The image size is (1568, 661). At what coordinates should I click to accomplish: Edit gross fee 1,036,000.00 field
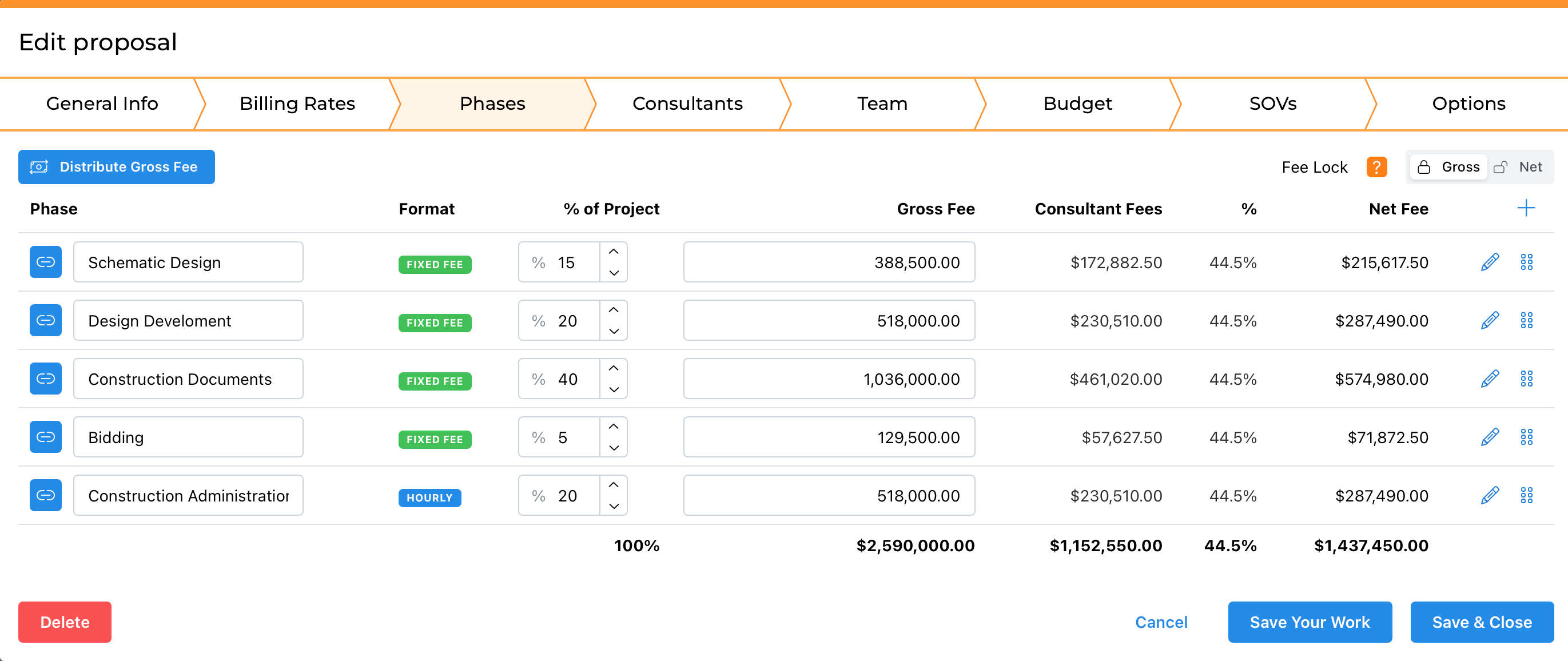[829, 379]
